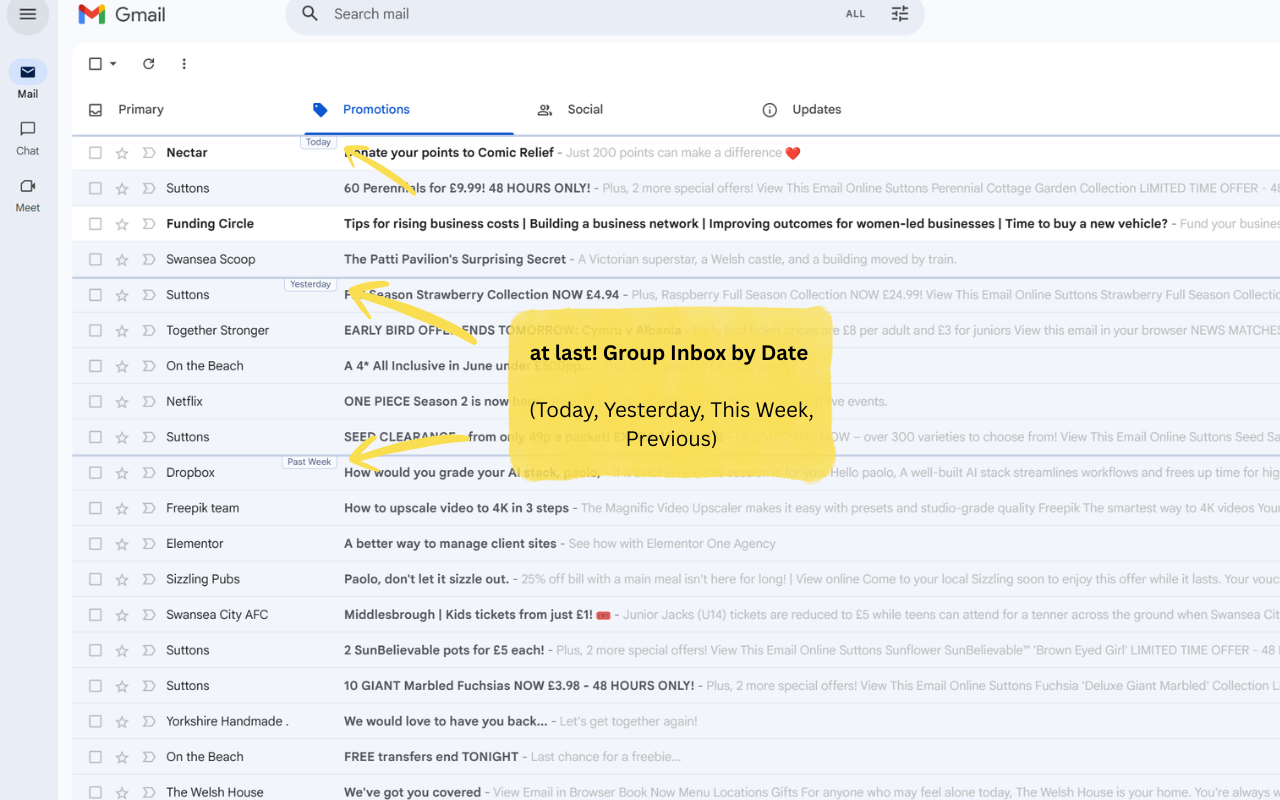Star the Nectar email
The height and width of the screenshot is (800, 1280).
(120, 152)
